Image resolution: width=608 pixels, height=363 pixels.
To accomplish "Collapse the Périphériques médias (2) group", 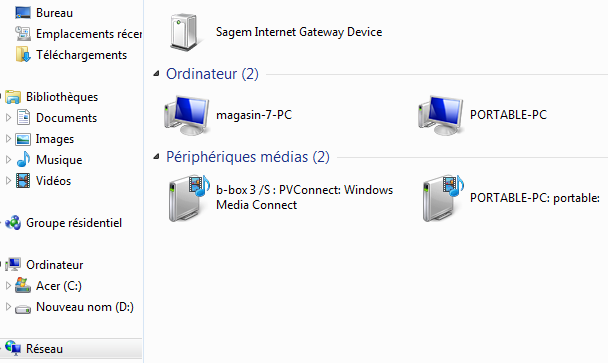I will [156, 156].
